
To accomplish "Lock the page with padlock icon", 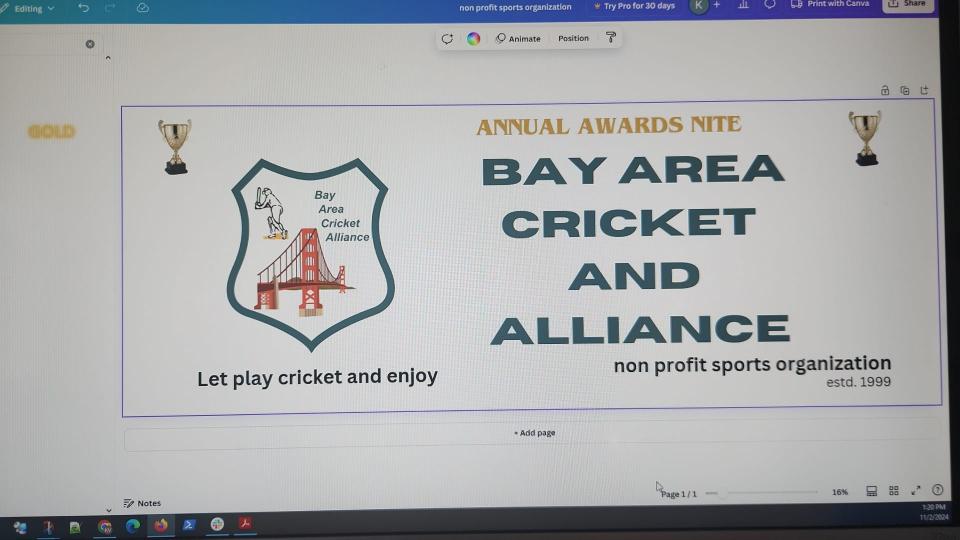I will [x=885, y=90].
